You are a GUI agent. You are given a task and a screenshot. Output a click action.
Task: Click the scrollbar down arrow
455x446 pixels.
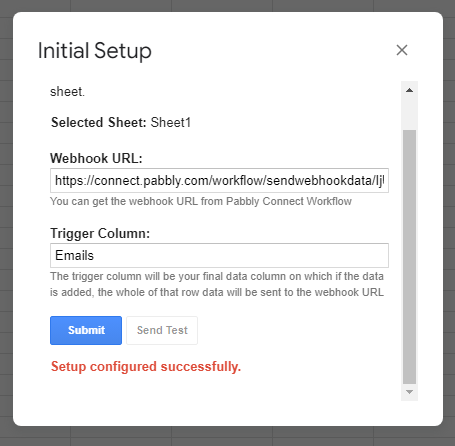pyautogui.click(x=409, y=392)
